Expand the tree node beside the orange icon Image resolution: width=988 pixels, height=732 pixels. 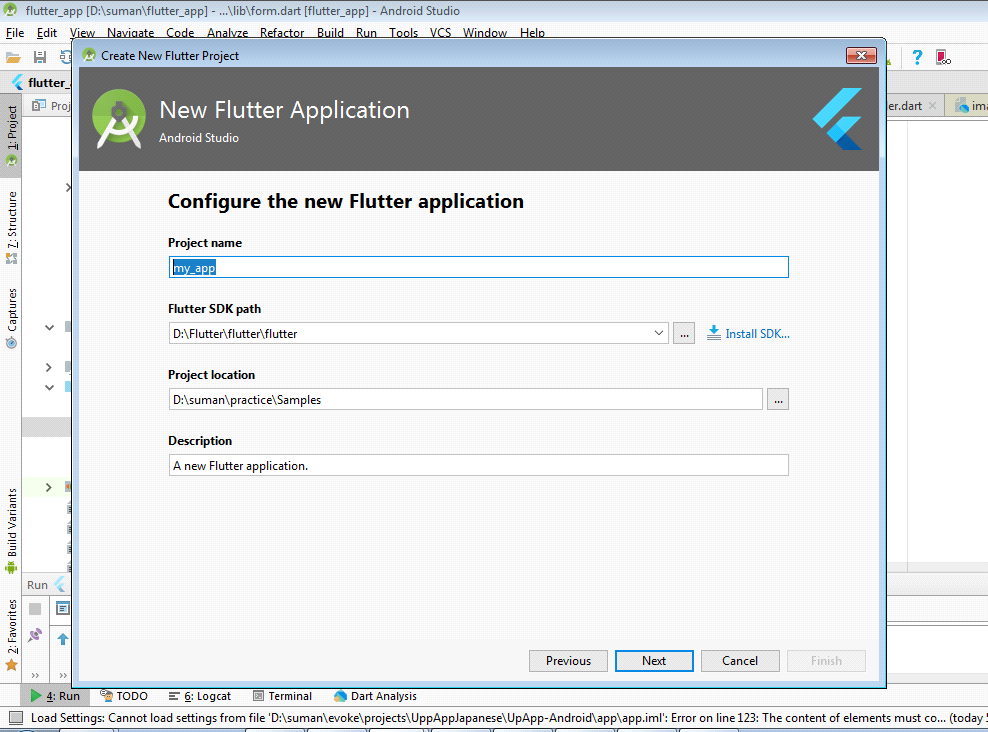(x=49, y=488)
